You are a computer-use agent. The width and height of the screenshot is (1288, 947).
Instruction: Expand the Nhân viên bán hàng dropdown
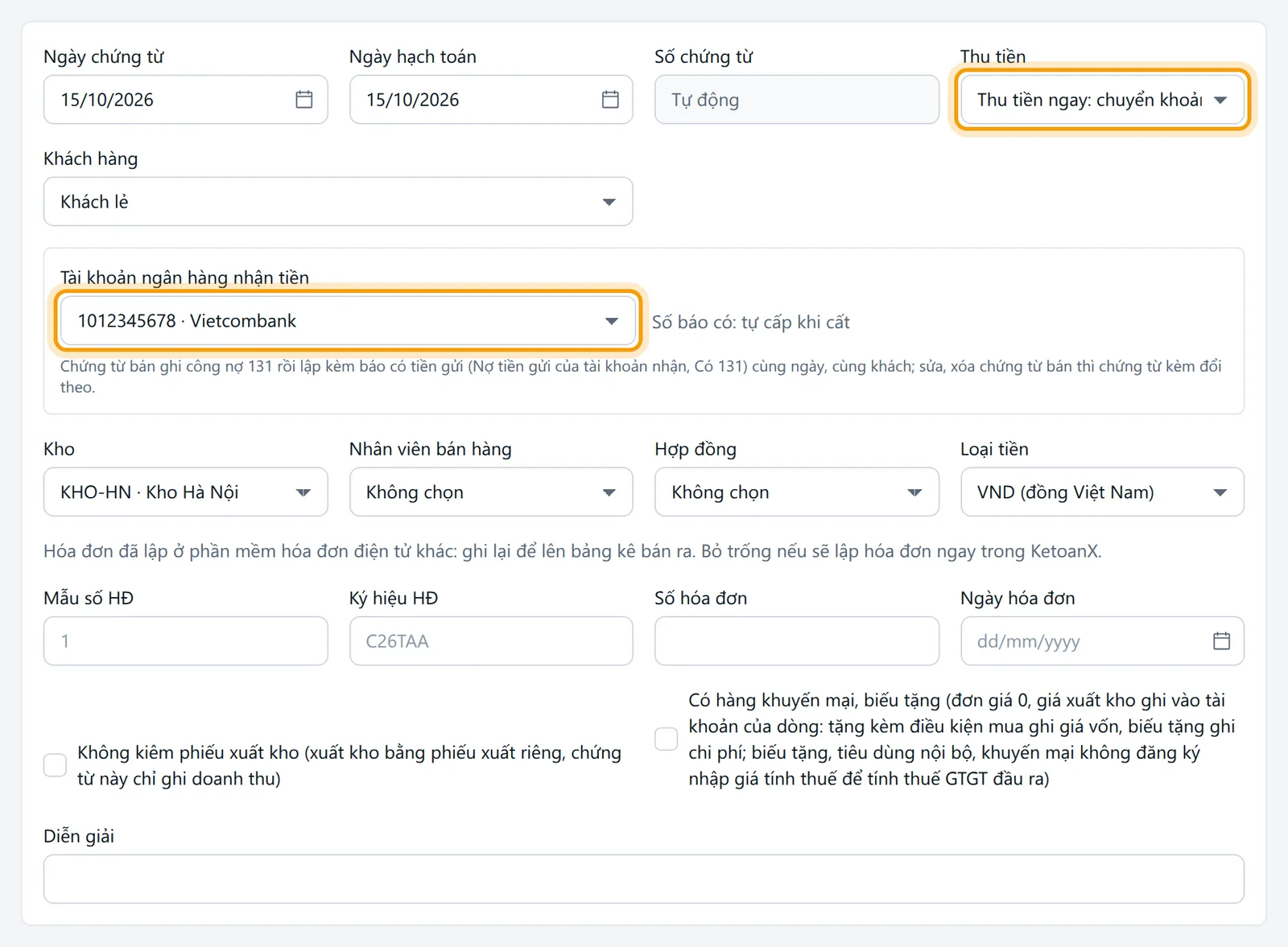click(x=491, y=492)
